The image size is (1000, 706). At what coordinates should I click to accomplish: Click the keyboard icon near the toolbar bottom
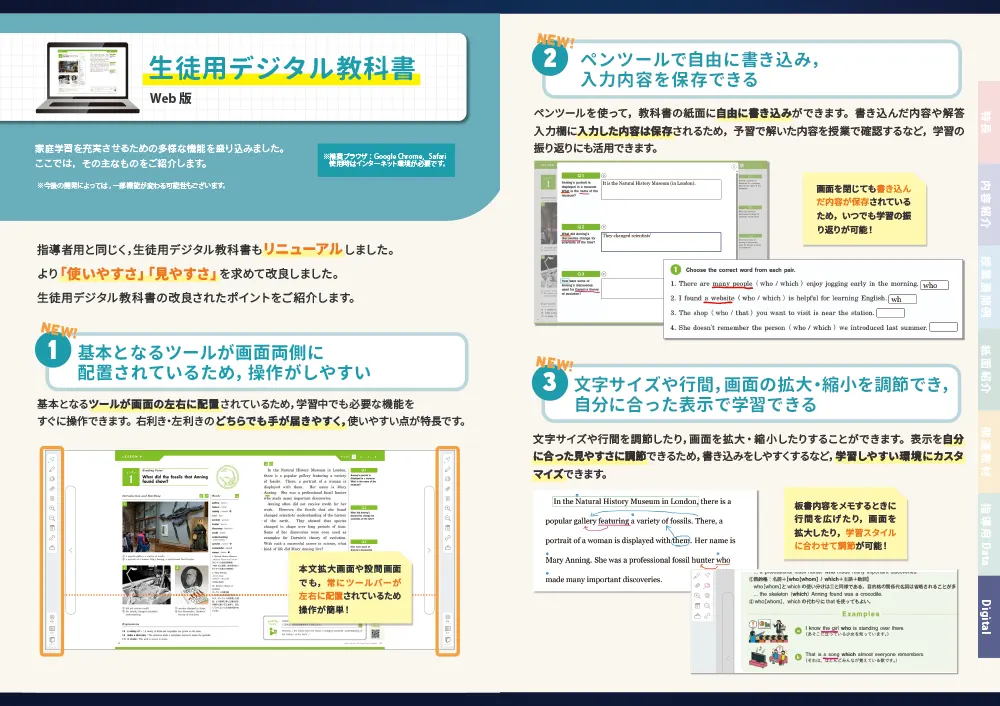52,628
